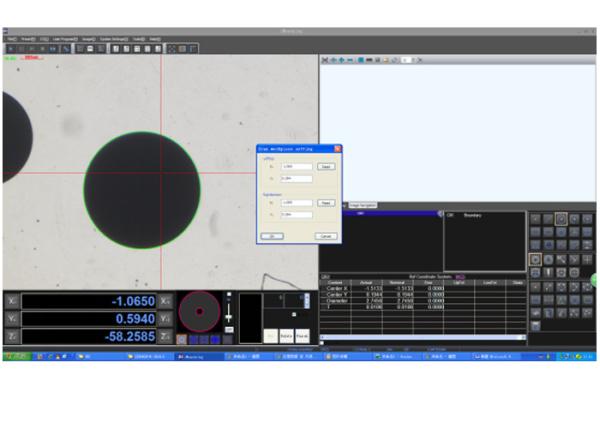Zero the Z axis using the button right of -58.2585
Screen dimensions: 600x428
[x=165, y=336]
